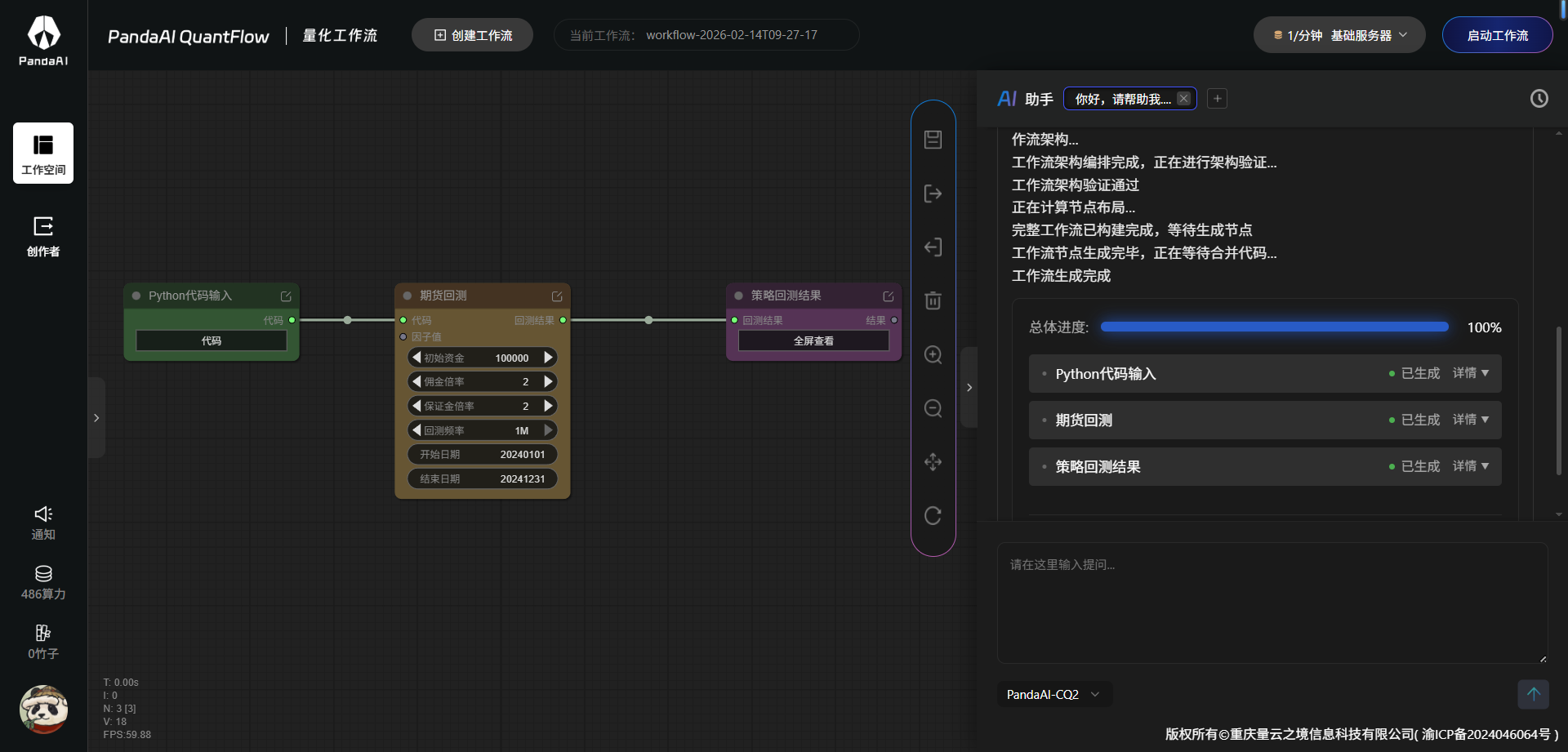The height and width of the screenshot is (752, 1568).
Task: Click the 总体进度 progress bar
Action: [1274, 327]
